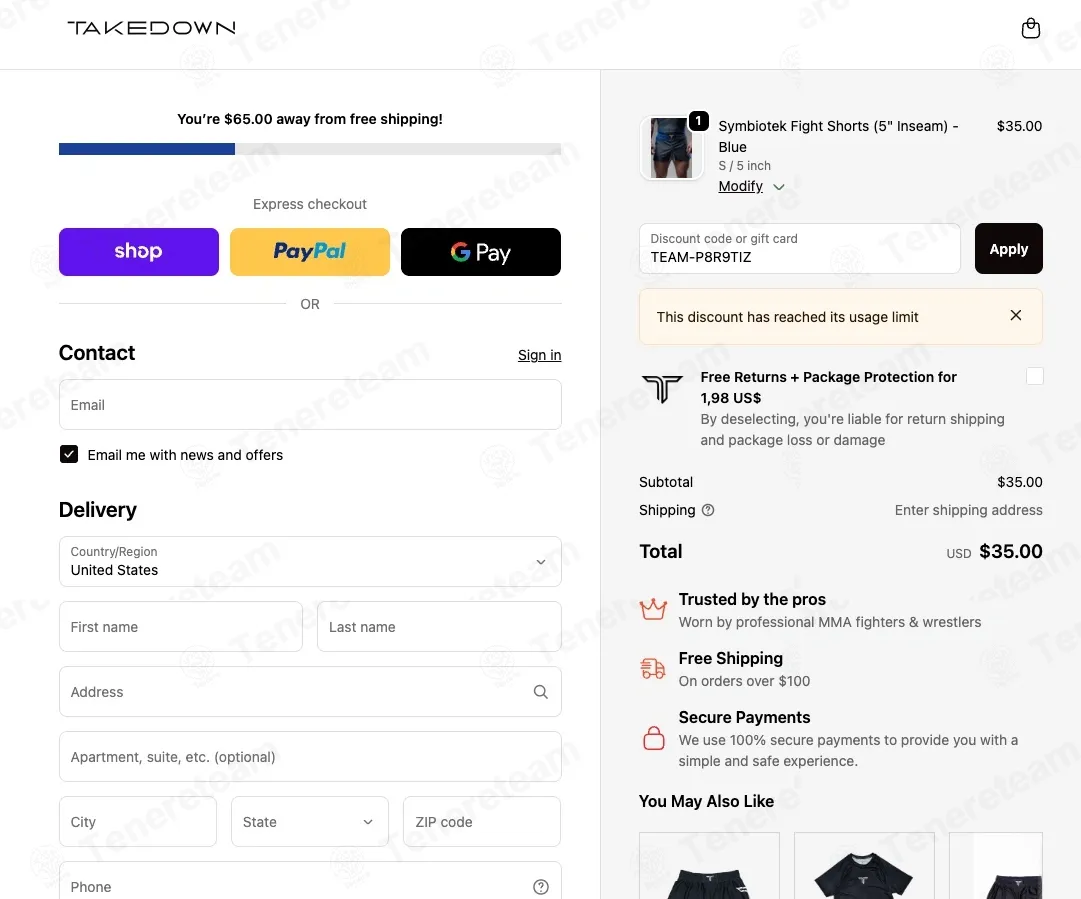Open the shopping bag cart icon
Viewport: 1081px width, 899px height.
[1031, 28]
